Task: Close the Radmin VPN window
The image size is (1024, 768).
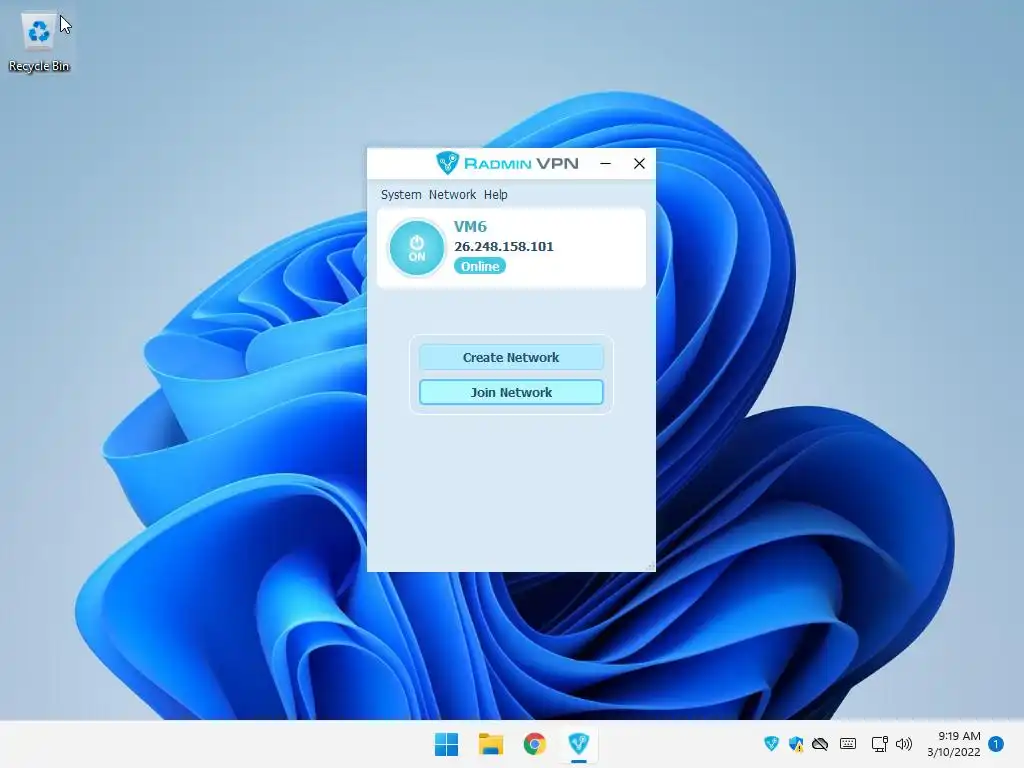Action: click(x=639, y=163)
